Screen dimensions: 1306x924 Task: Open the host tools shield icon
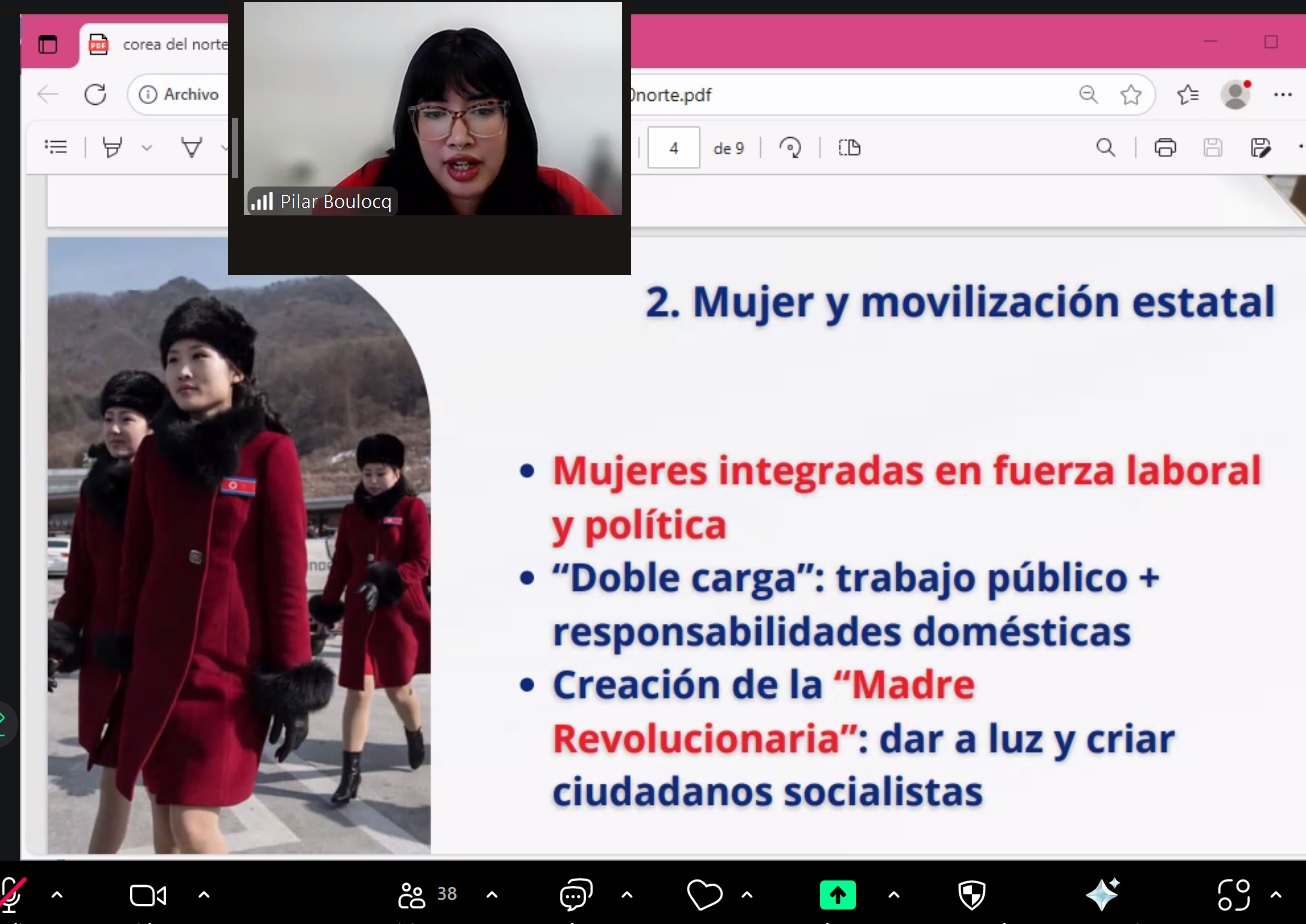[971, 895]
